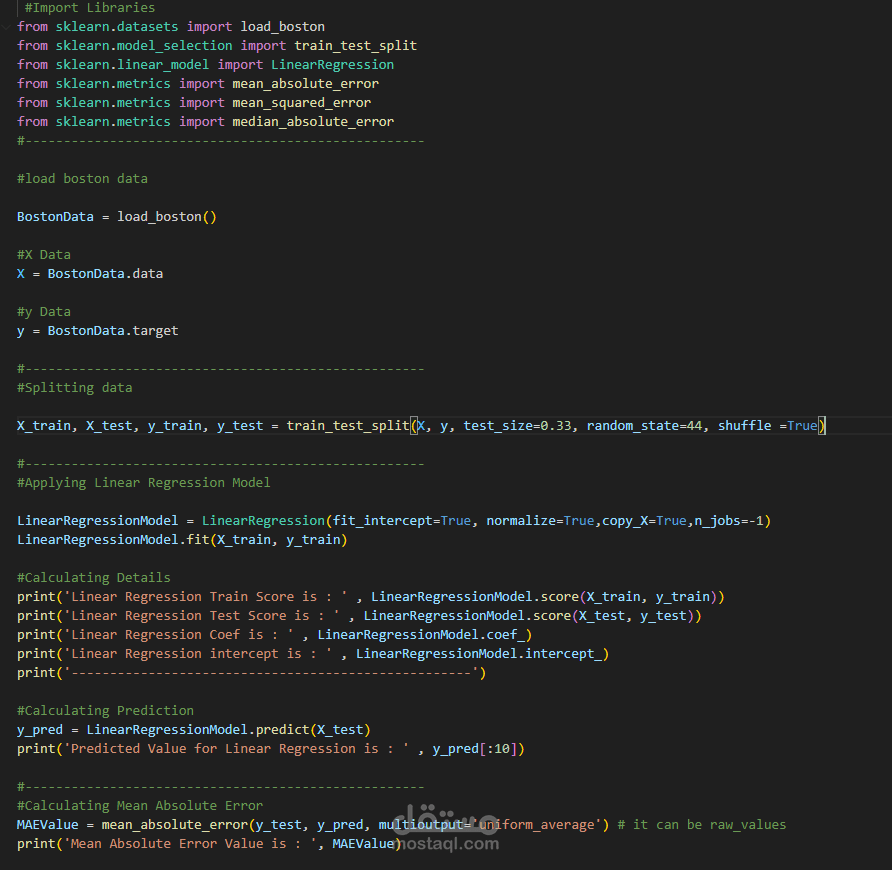Click 'X_train' at the start of split line
Viewport: 892px width, 870px height.
point(44,426)
